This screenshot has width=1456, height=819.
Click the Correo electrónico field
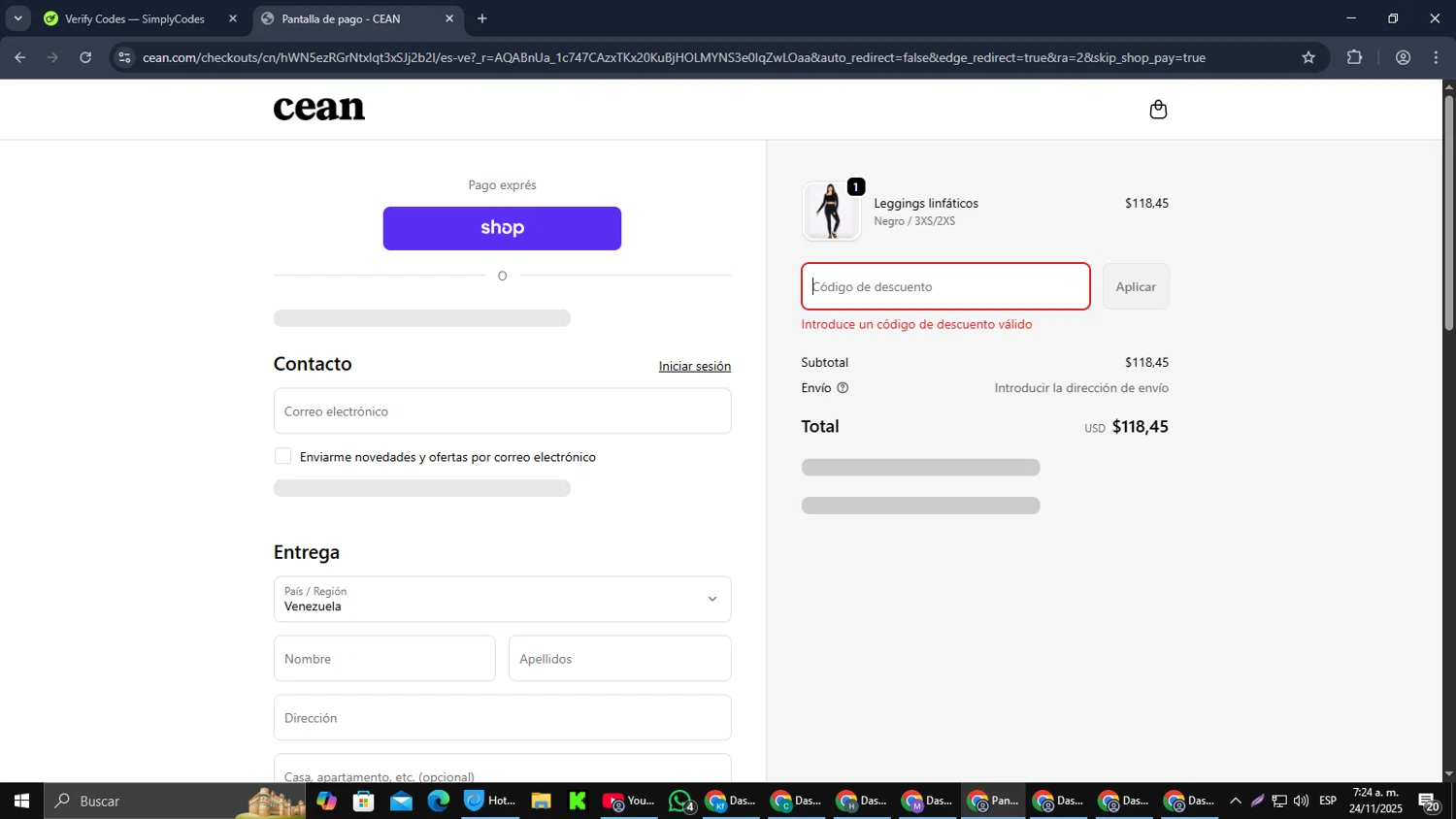point(502,411)
